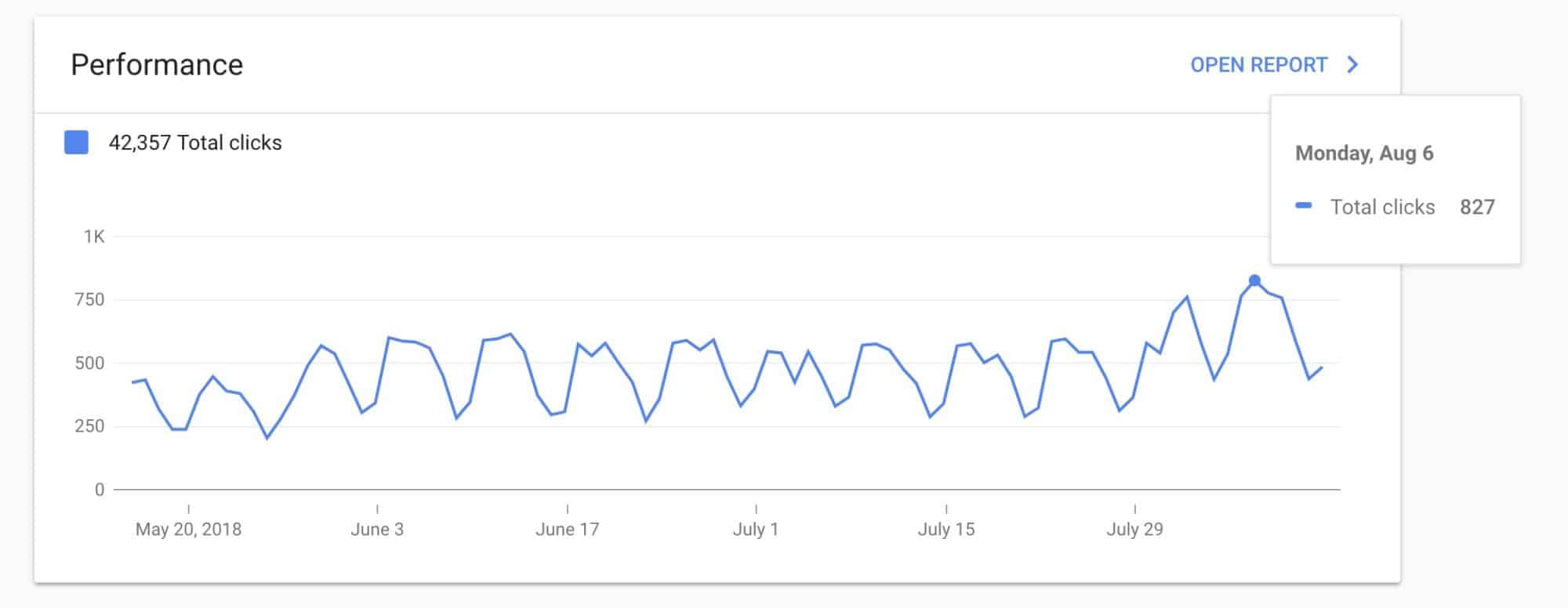Click the chevron arrow beside OPEN REPORT

click(x=1352, y=65)
